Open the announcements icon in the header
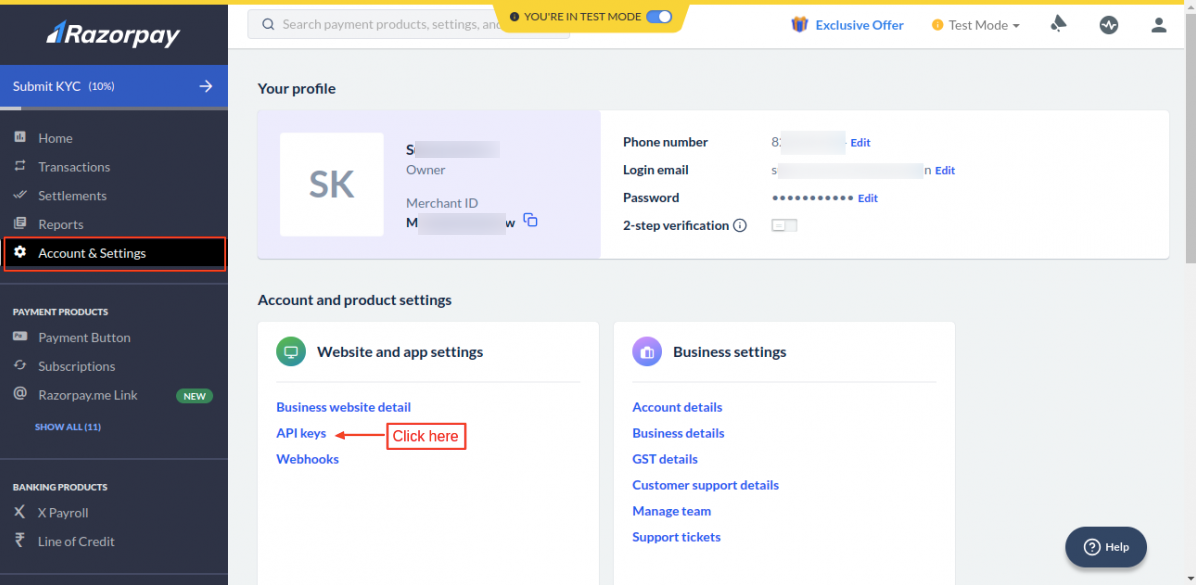1196x585 pixels. [1058, 25]
